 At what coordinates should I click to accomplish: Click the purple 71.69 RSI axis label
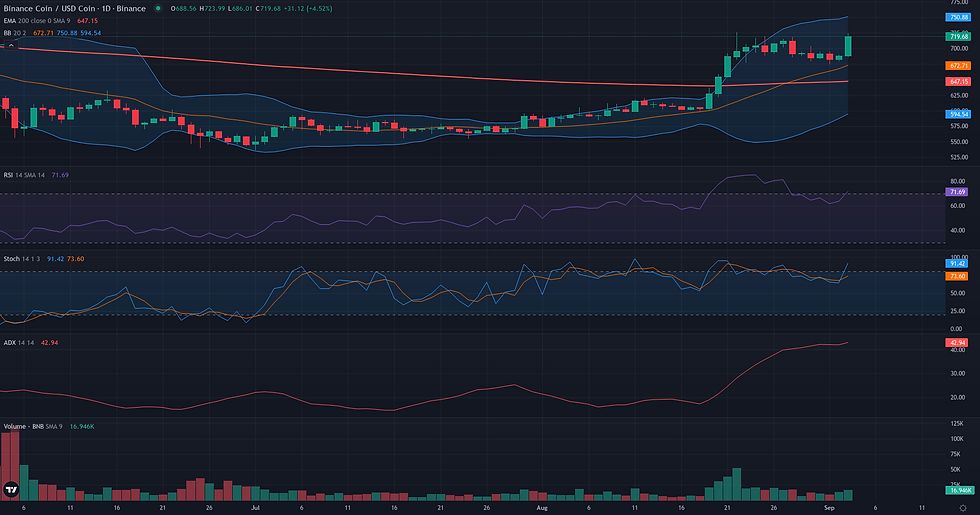pos(958,192)
